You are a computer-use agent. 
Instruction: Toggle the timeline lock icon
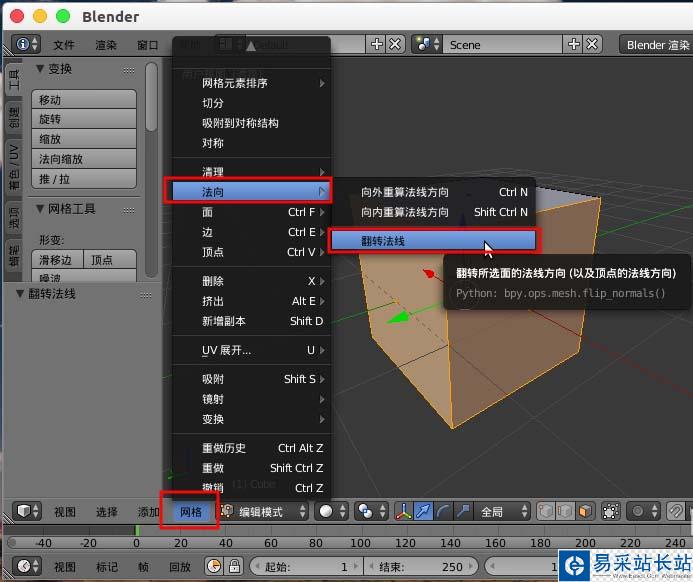tap(234, 566)
